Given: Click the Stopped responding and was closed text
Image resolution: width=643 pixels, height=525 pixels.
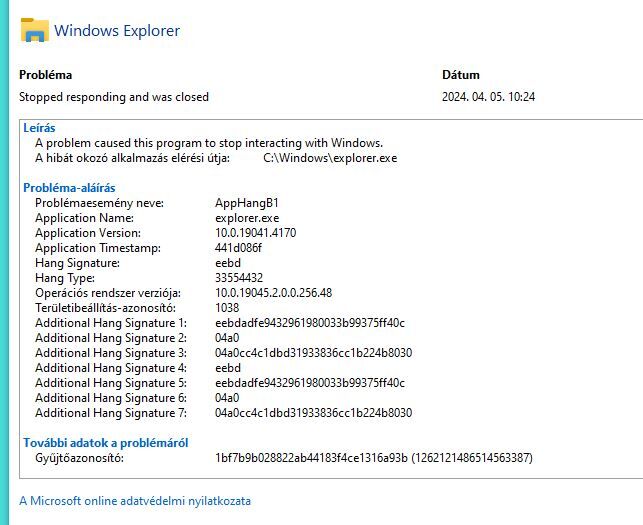Looking at the screenshot, I should tap(114, 97).
